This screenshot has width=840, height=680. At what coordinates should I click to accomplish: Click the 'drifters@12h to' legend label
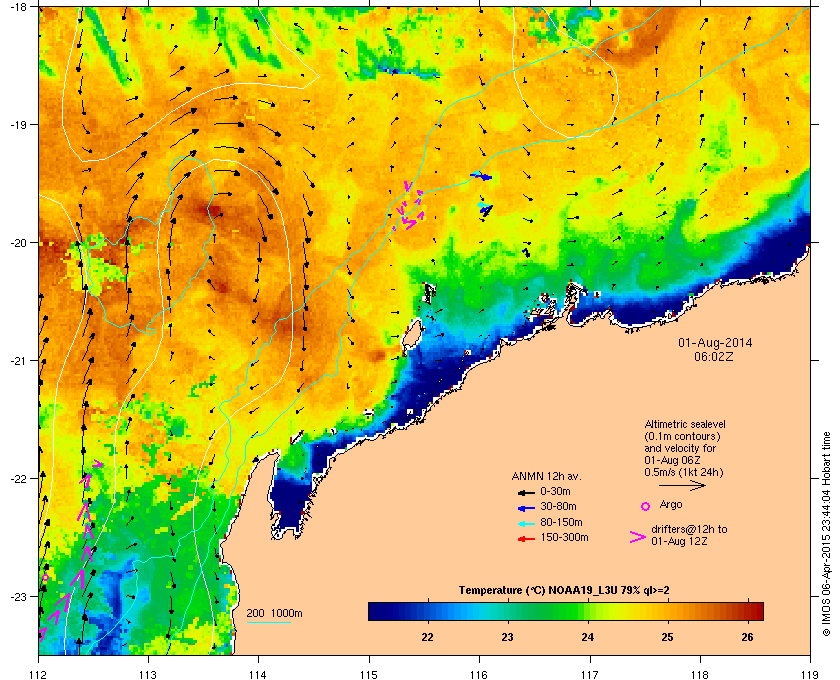[689, 529]
